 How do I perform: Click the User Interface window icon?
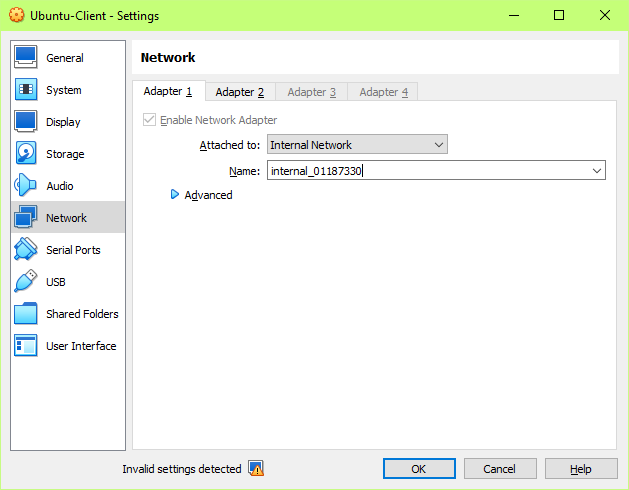tap(26, 346)
